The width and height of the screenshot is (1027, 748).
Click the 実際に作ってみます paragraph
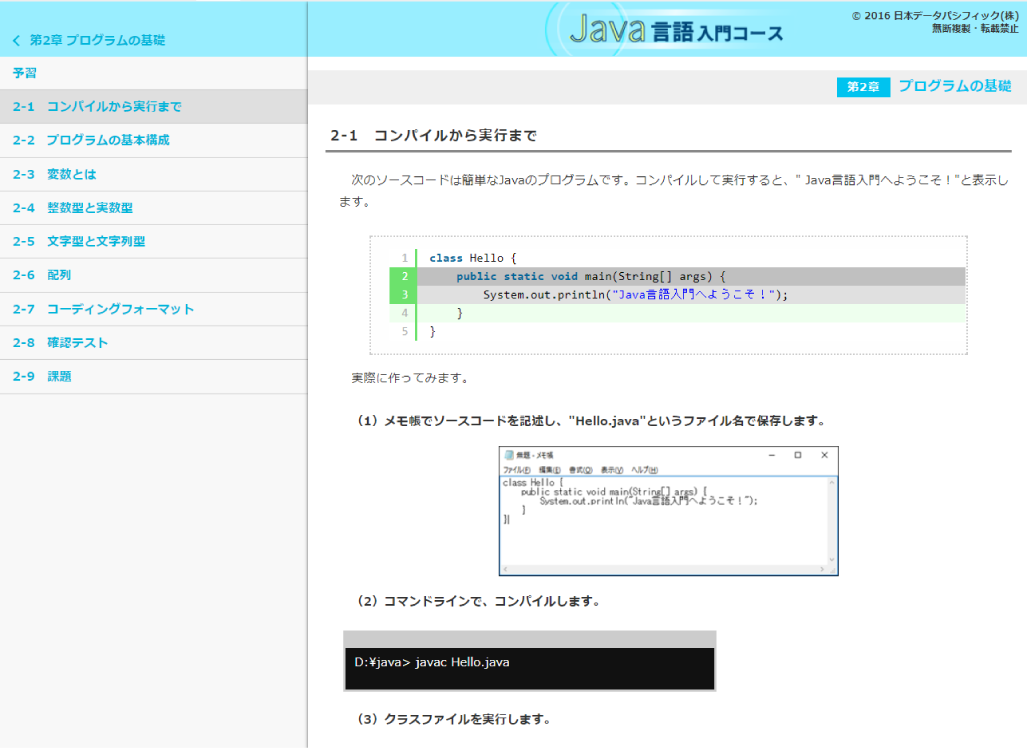pyautogui.click(x=411, y=378)
